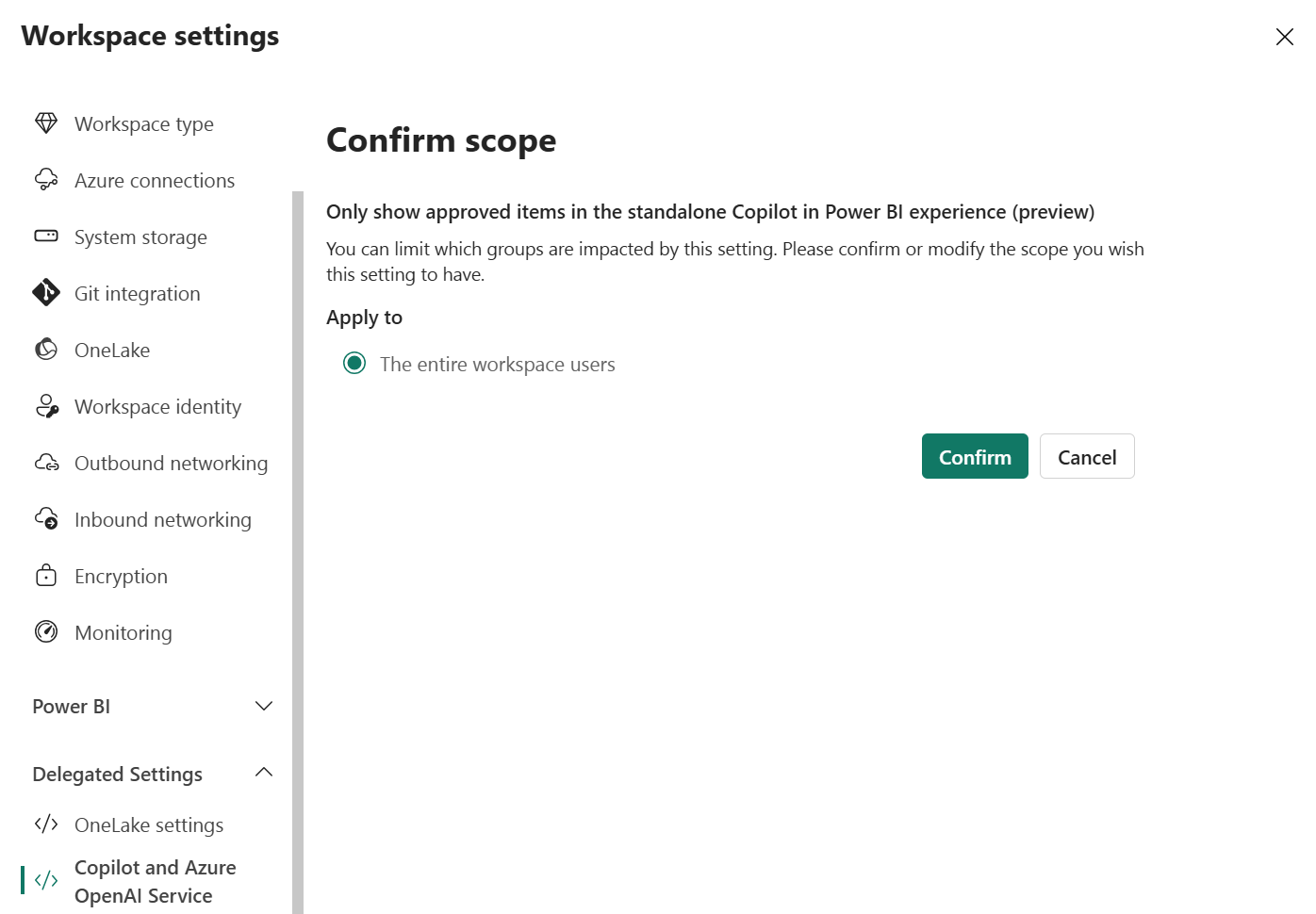Open Inbound networking settings

tap(162, 520)
